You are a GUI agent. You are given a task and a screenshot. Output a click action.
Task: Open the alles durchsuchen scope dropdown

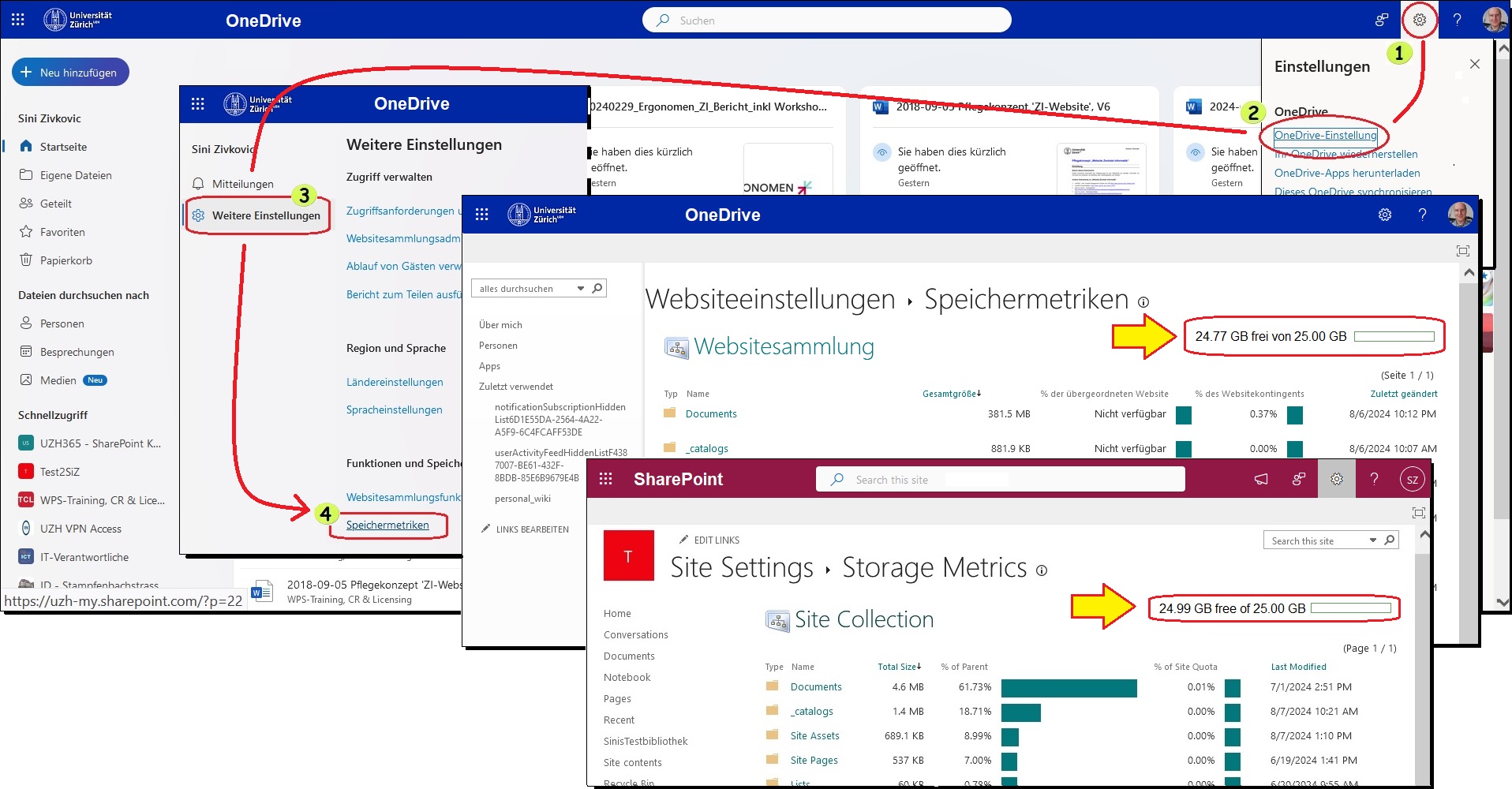(582, 288)
